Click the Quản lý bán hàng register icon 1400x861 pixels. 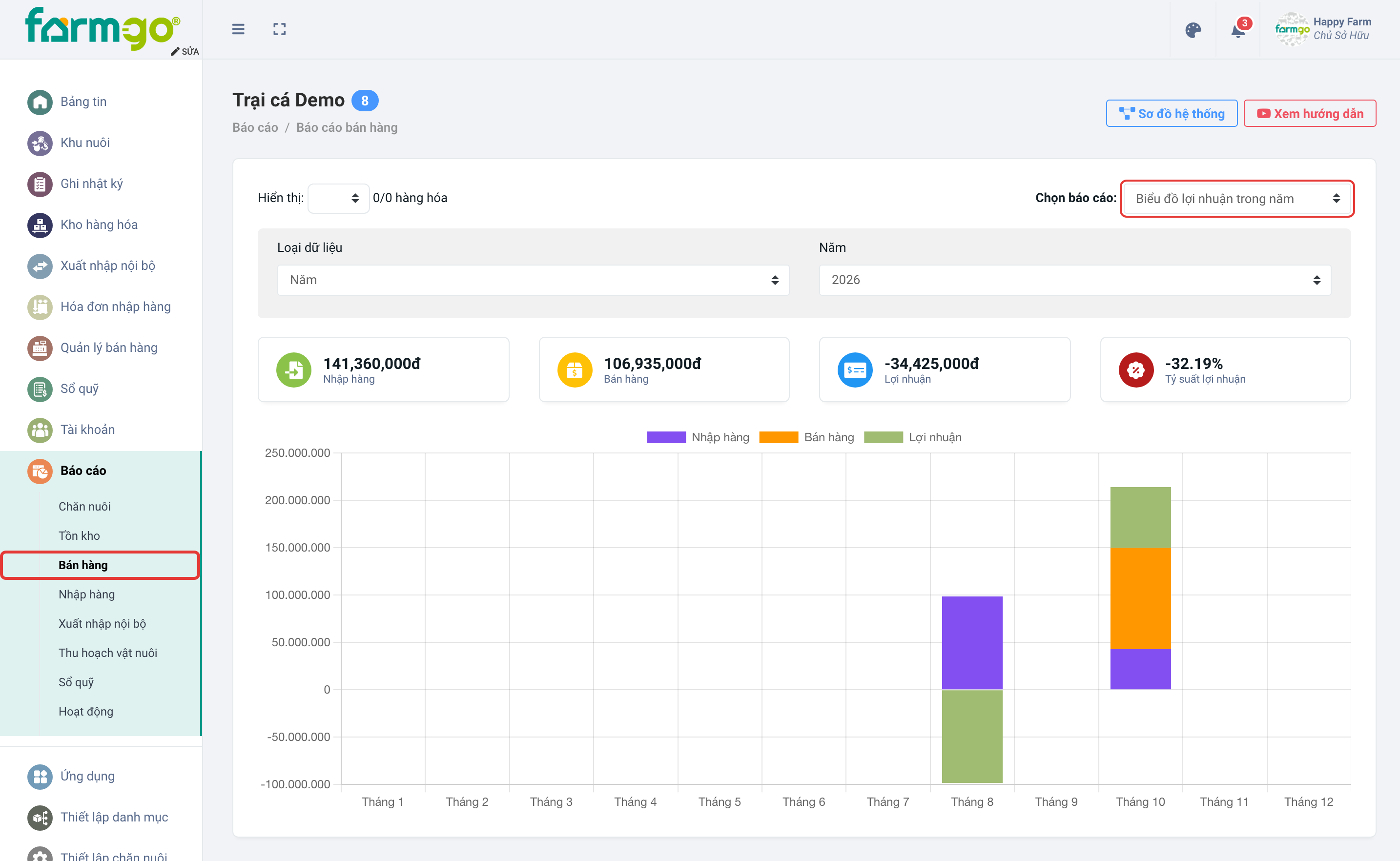click(x=40, y=348)
